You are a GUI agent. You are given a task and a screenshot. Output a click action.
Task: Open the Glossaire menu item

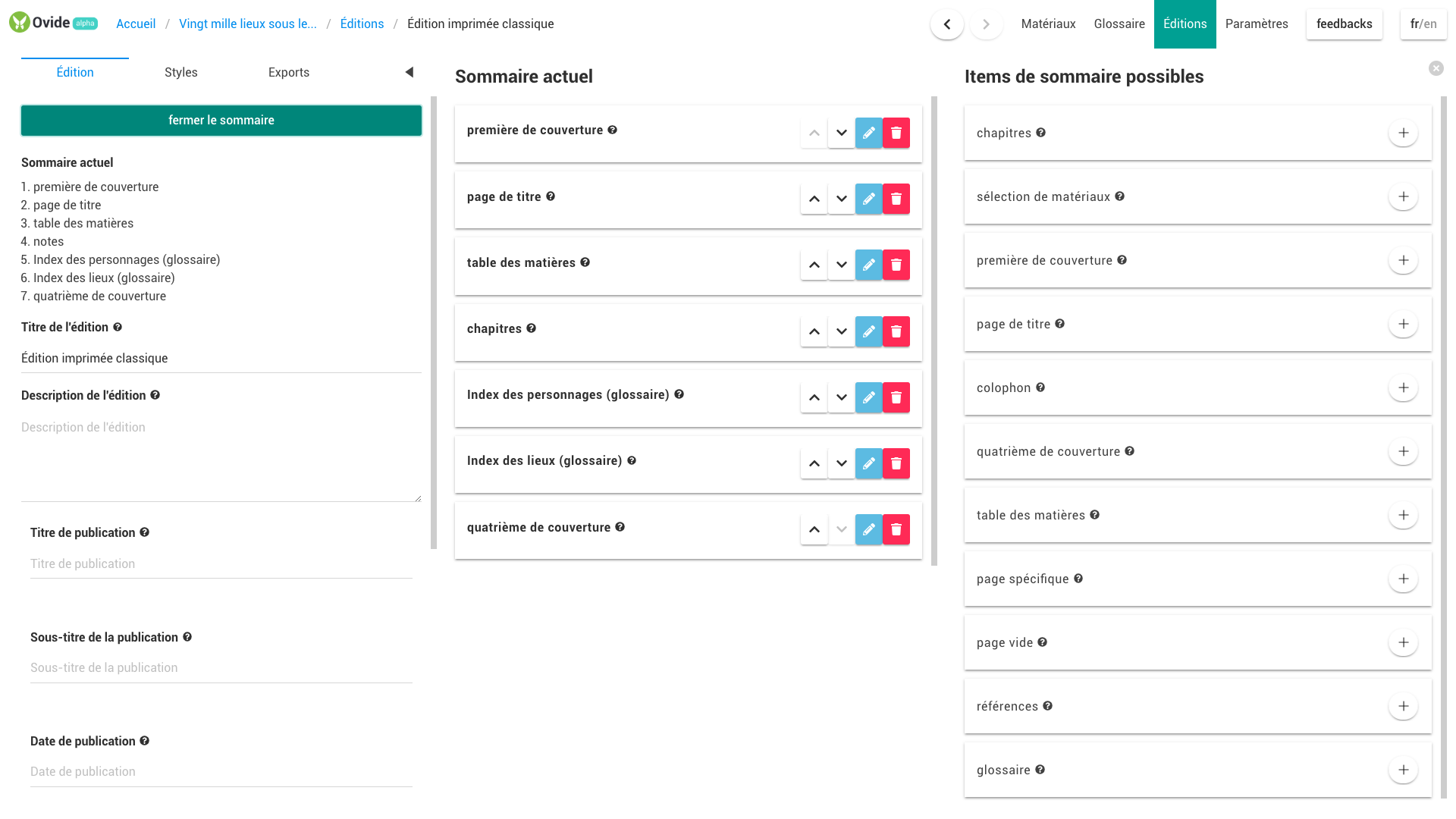coord(1119,24)
